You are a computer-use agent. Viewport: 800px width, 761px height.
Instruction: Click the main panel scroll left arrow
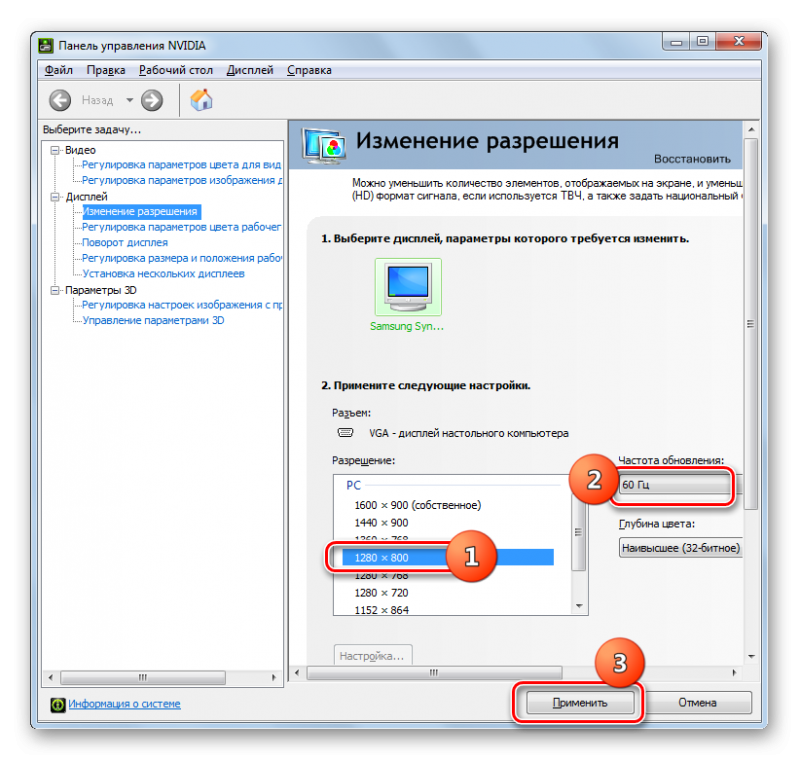[x=297, y=673]
